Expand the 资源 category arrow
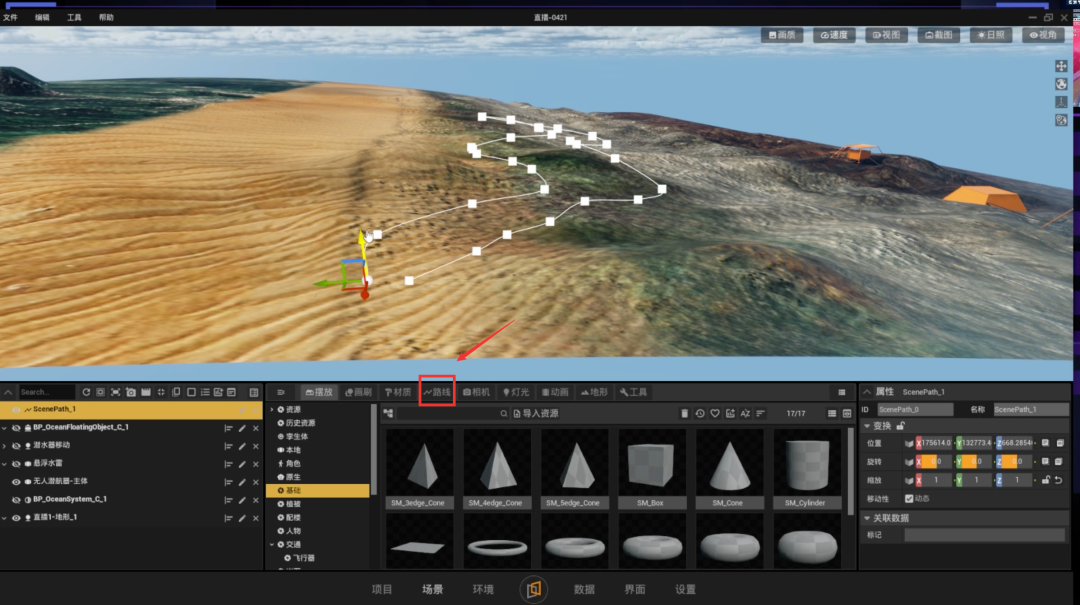 click(272, 409)
